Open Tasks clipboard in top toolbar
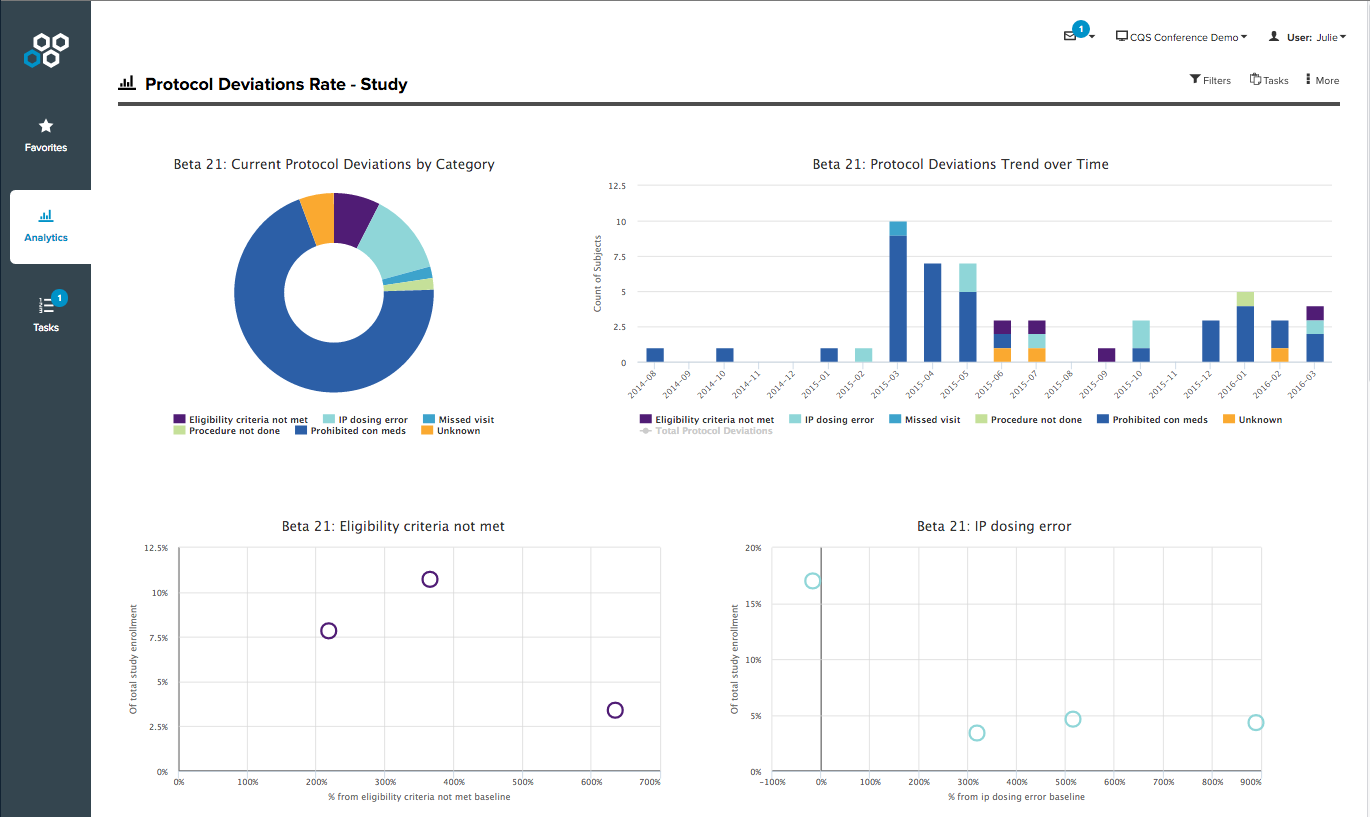The image size is (1370, 817). (x=1255, y=80)
